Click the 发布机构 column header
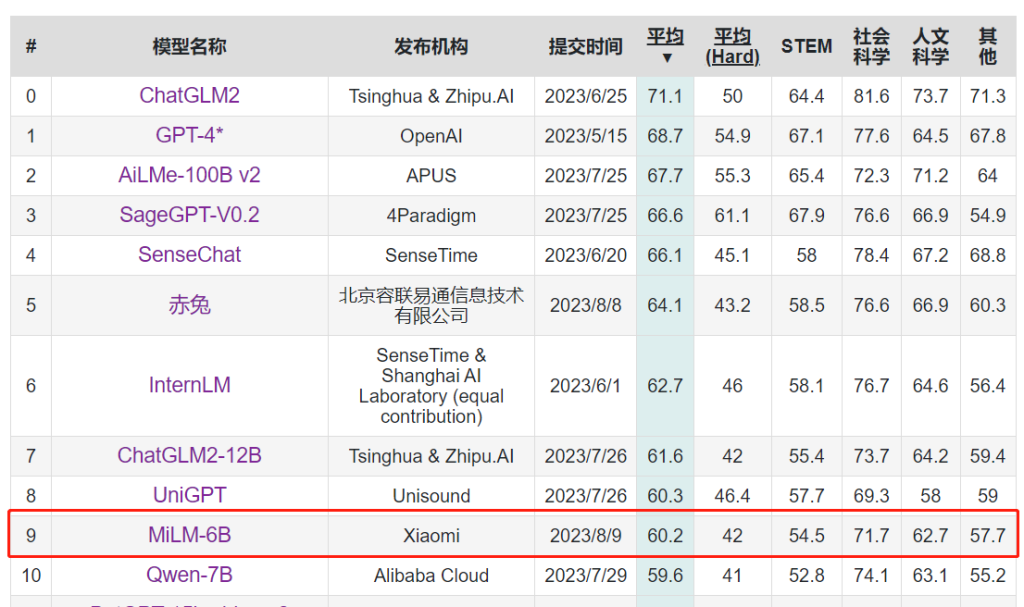This screenshot has height=607, width=1024. 431,47
